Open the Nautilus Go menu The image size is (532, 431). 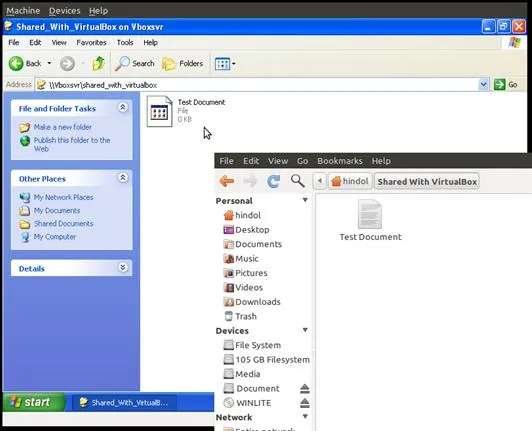coord(302,161)
